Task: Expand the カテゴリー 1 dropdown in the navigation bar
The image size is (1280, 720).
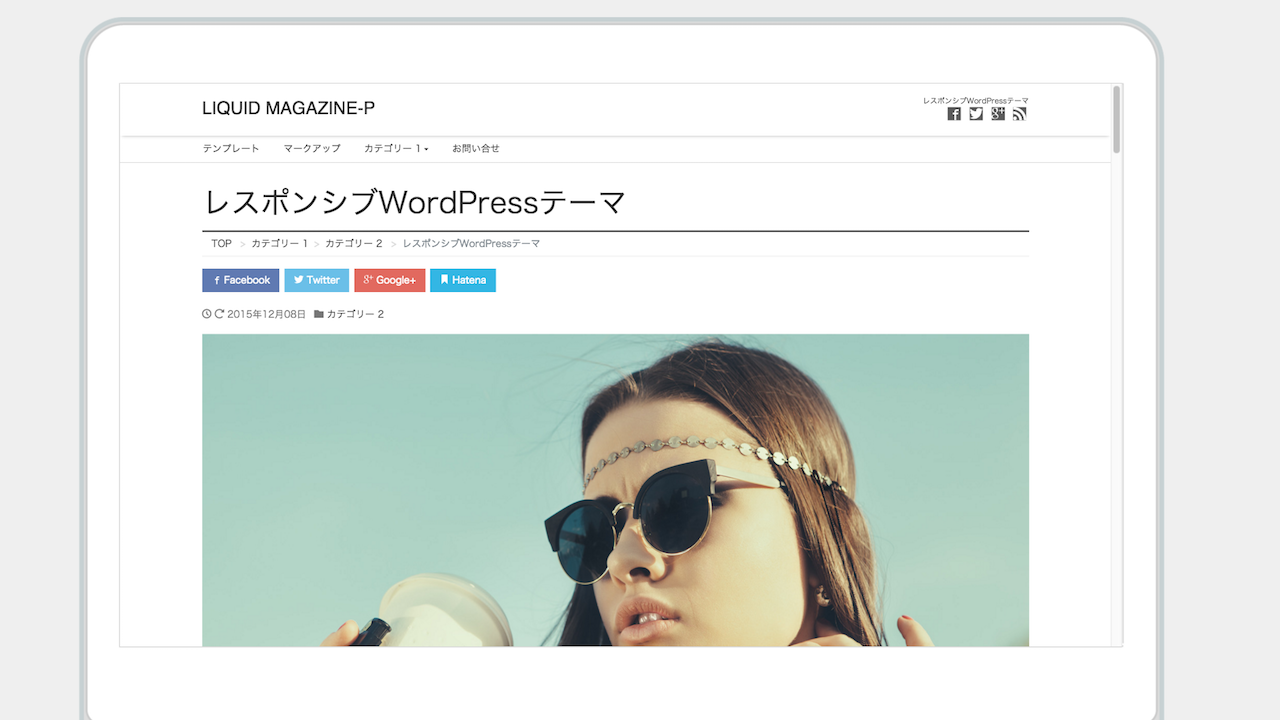Action: pos(396,148)
